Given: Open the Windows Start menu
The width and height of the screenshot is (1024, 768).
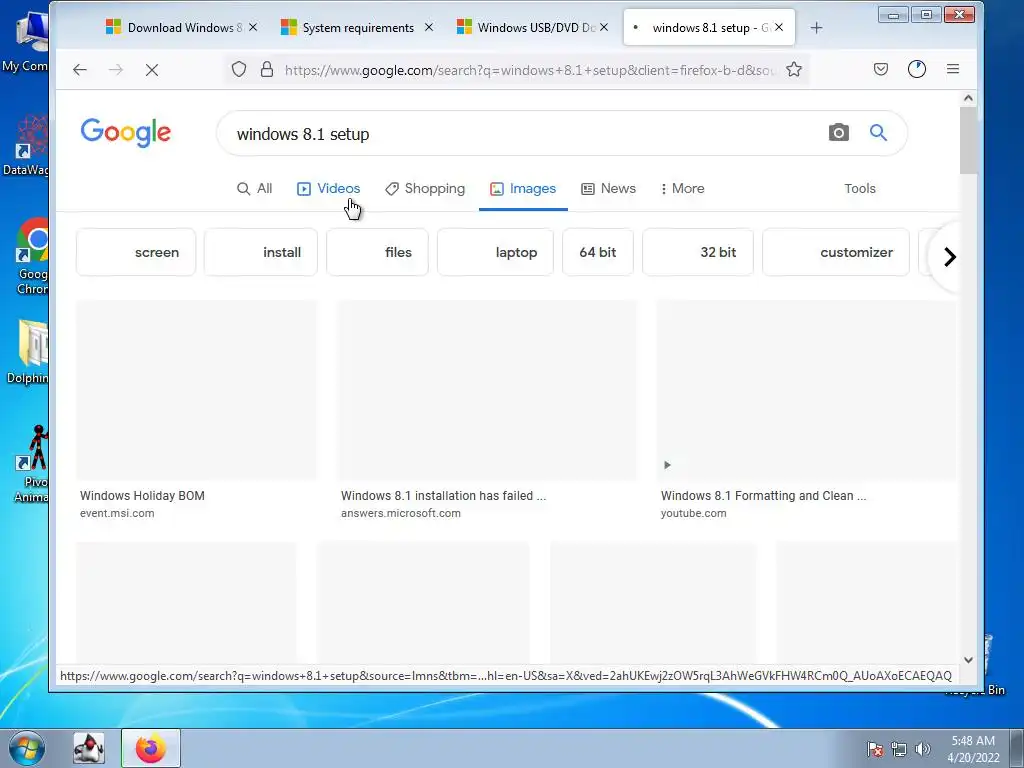Looking at the screenshot, I should (x=27, y=748).
